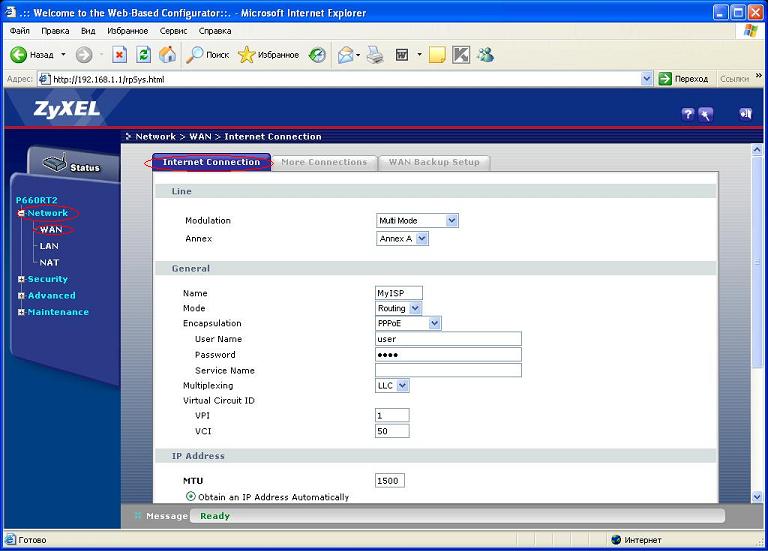Click the Windows flag logo

pyautogui.click(x=750, y=30)
